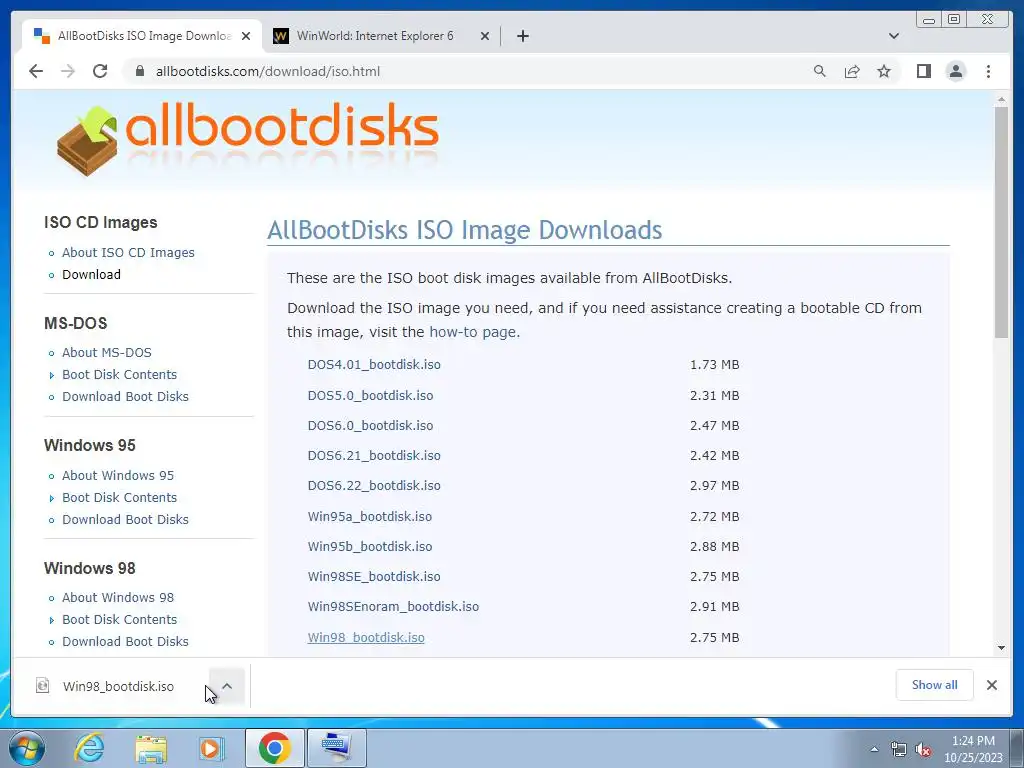Screen dimensions: 1024x768
Task: Open About Windows 95 link
Action: click(x=118, y=475)
